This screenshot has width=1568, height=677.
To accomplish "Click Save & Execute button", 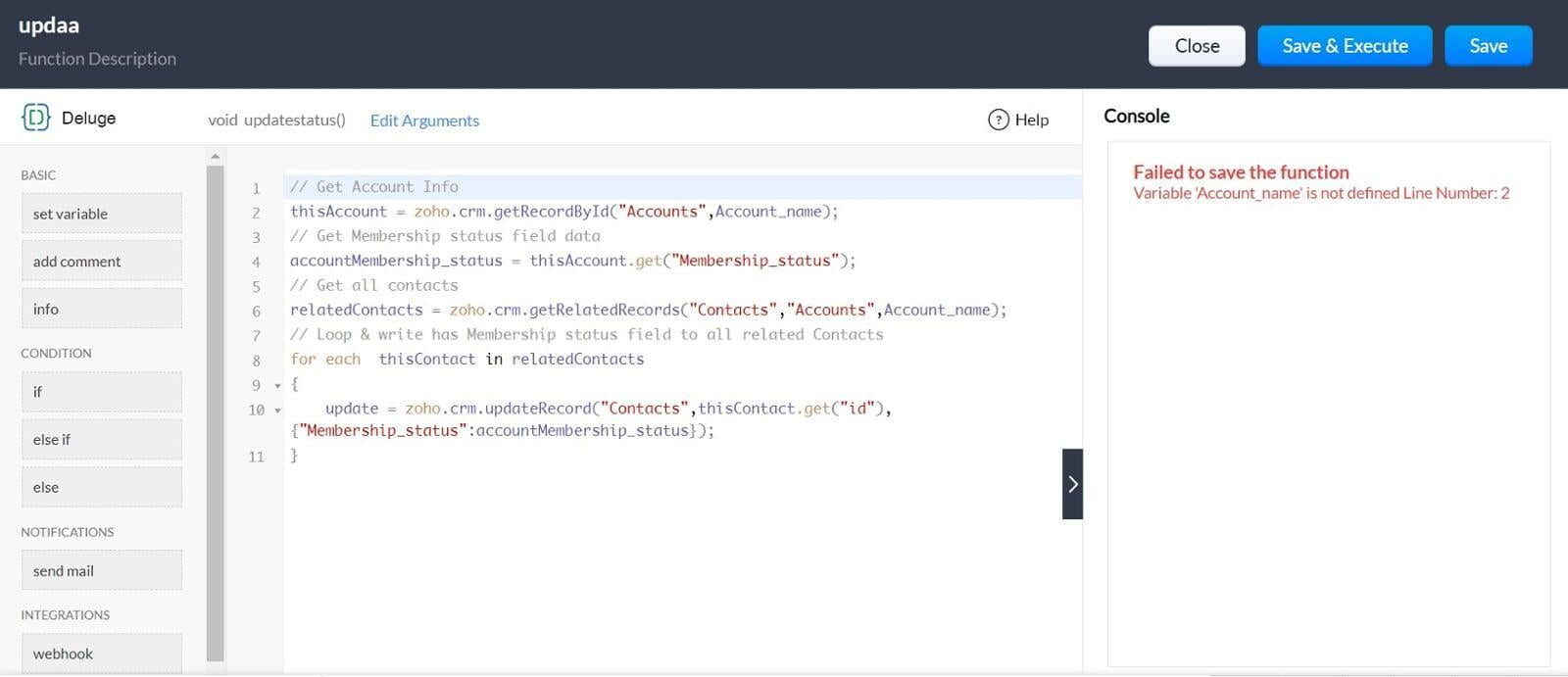I will pos(1345,46).
